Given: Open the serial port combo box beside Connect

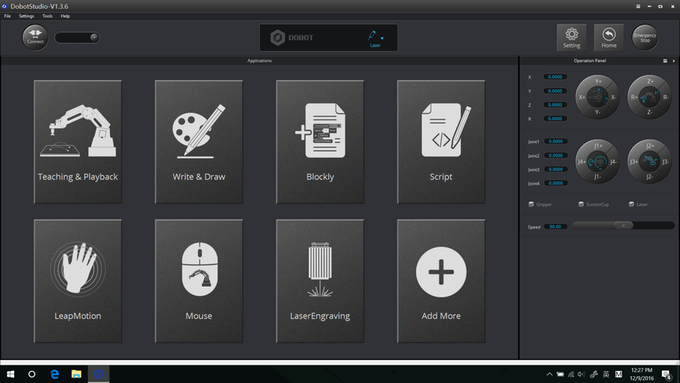Looking at the screenshot, I should (77, 37).
